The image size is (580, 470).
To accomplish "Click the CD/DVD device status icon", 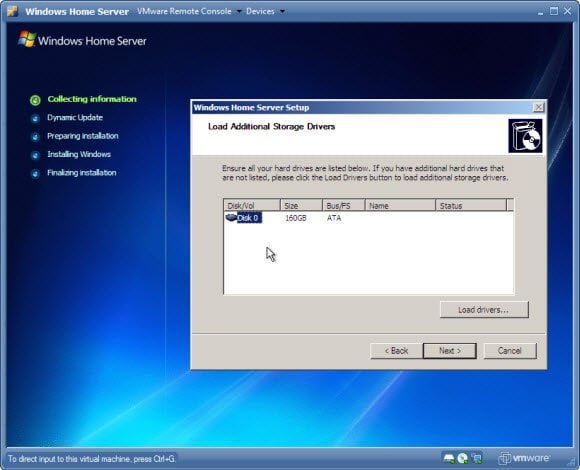I will (x=463, y=459).
